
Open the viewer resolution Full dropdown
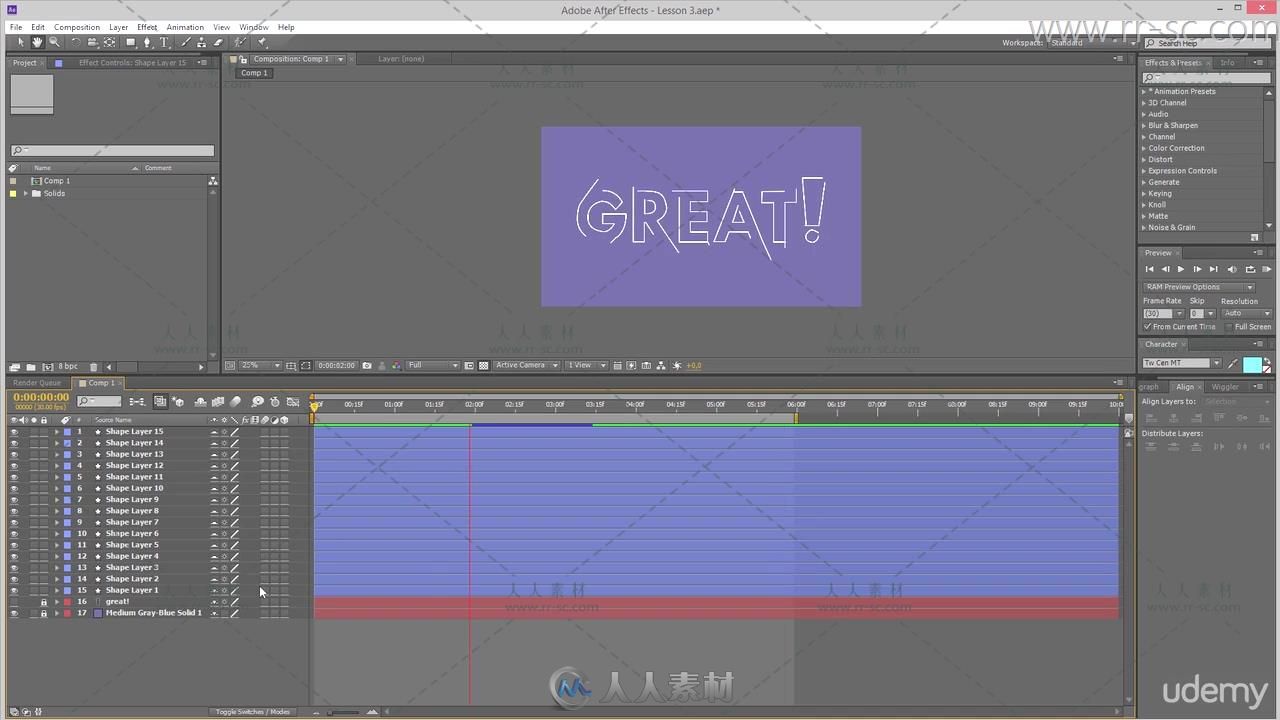(x=432, y=366)
